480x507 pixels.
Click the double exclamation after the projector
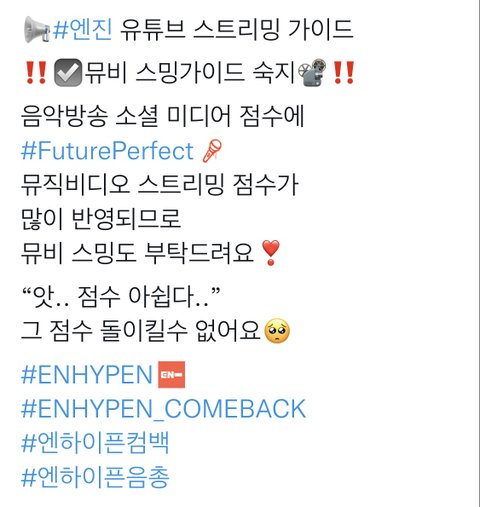(x=343, y=72)
